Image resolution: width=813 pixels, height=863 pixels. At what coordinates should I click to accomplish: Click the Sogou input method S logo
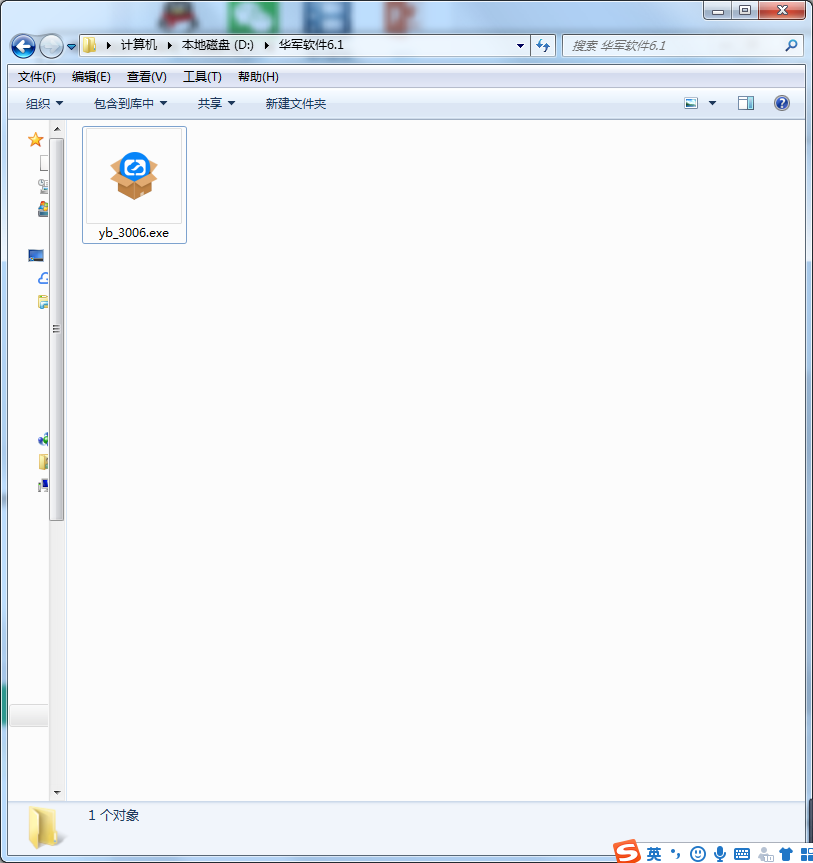pyautogui.click(x=626, y=852)
